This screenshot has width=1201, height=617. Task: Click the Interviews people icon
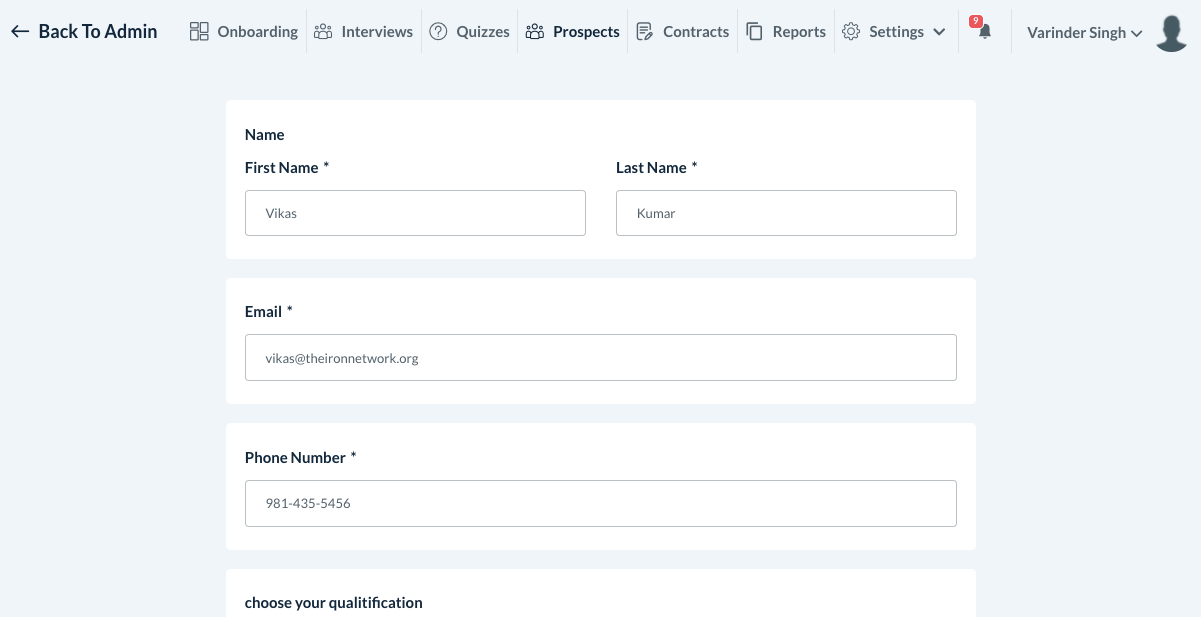[323, 32]
